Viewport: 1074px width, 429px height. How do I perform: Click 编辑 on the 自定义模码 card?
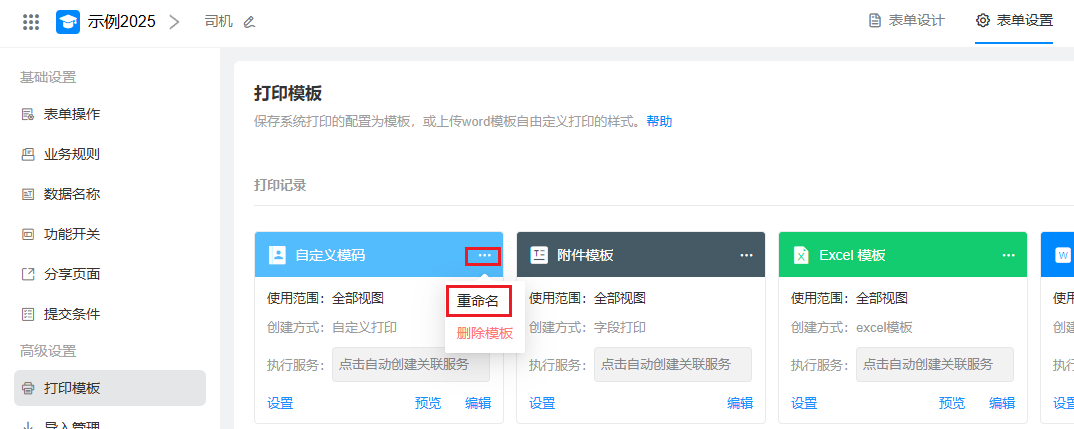478,403
